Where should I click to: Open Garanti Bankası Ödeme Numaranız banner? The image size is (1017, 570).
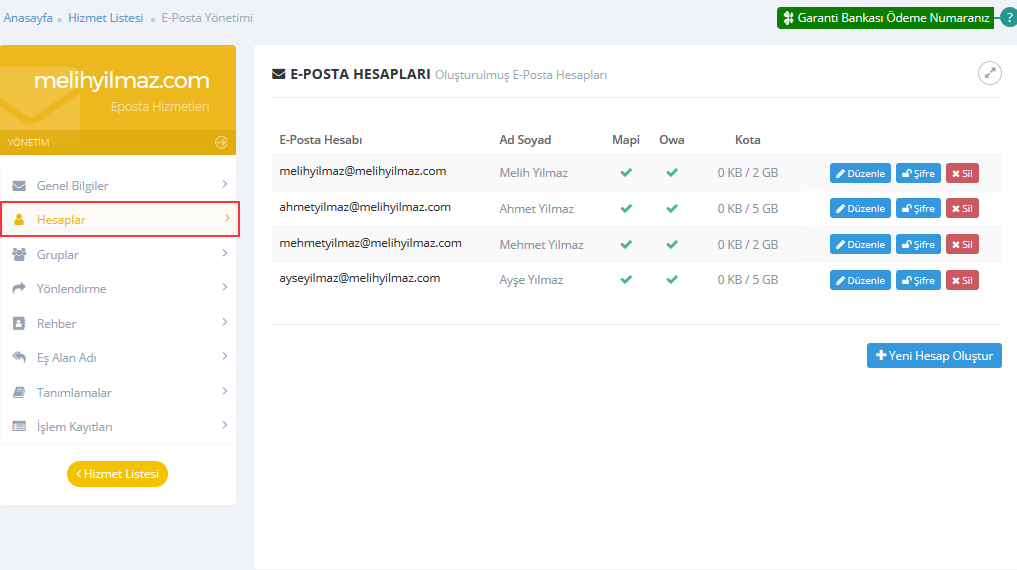pyautogui.click(x=885, y=18)
